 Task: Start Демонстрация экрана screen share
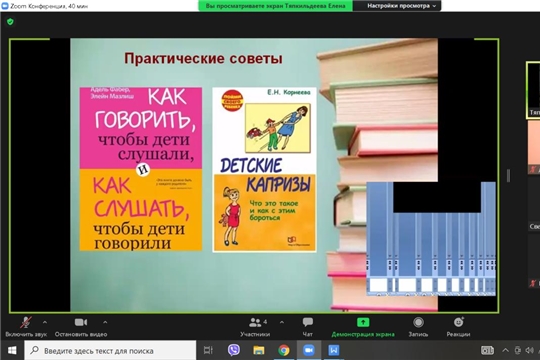pos(363,327)
